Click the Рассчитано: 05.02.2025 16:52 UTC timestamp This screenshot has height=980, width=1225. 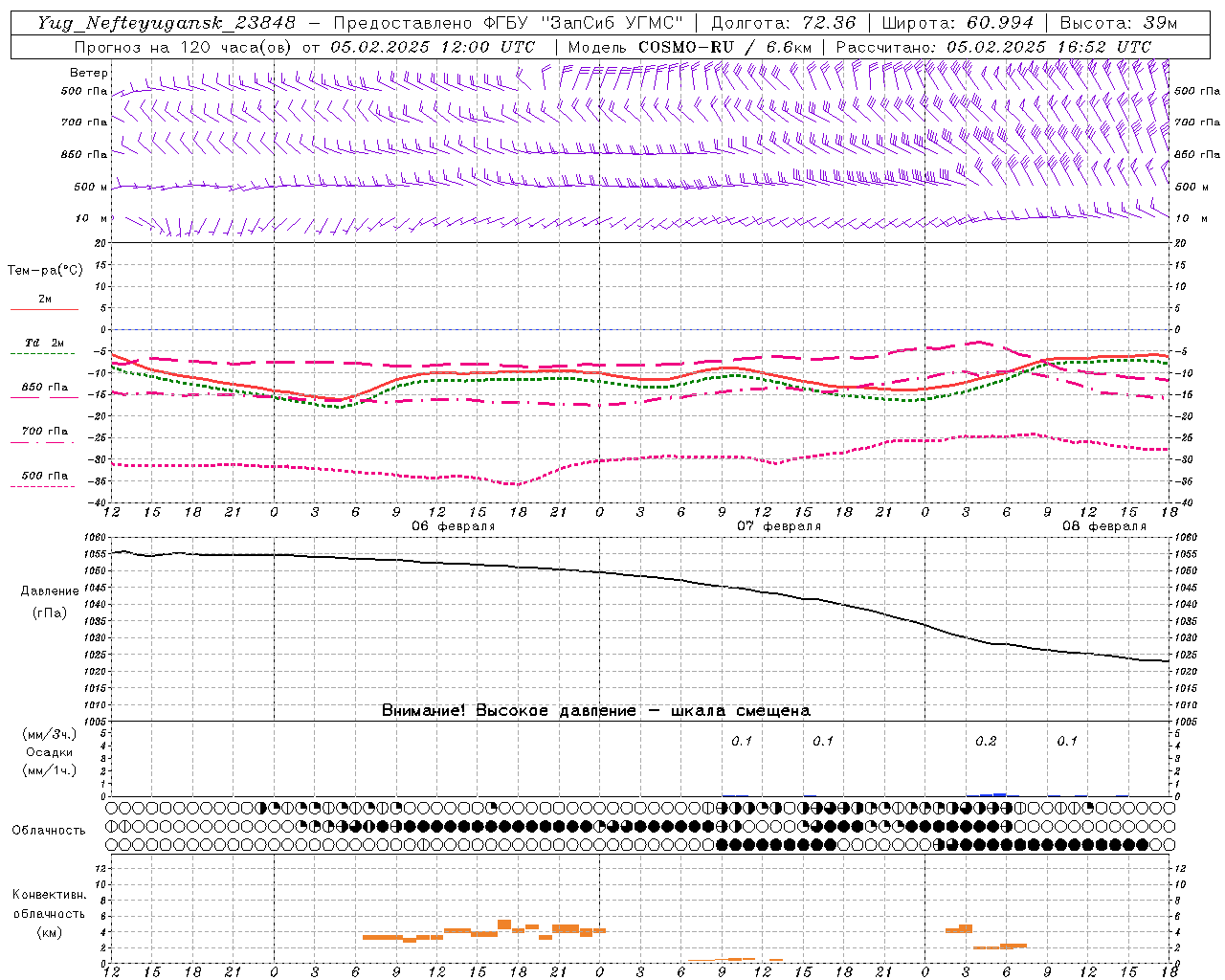point(993,47)
